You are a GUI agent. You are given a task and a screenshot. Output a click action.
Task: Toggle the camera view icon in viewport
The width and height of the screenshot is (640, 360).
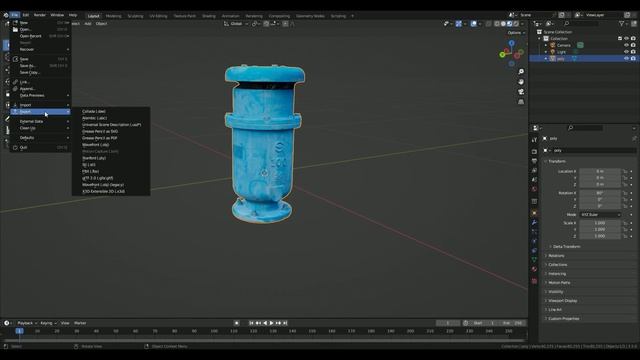521,92
